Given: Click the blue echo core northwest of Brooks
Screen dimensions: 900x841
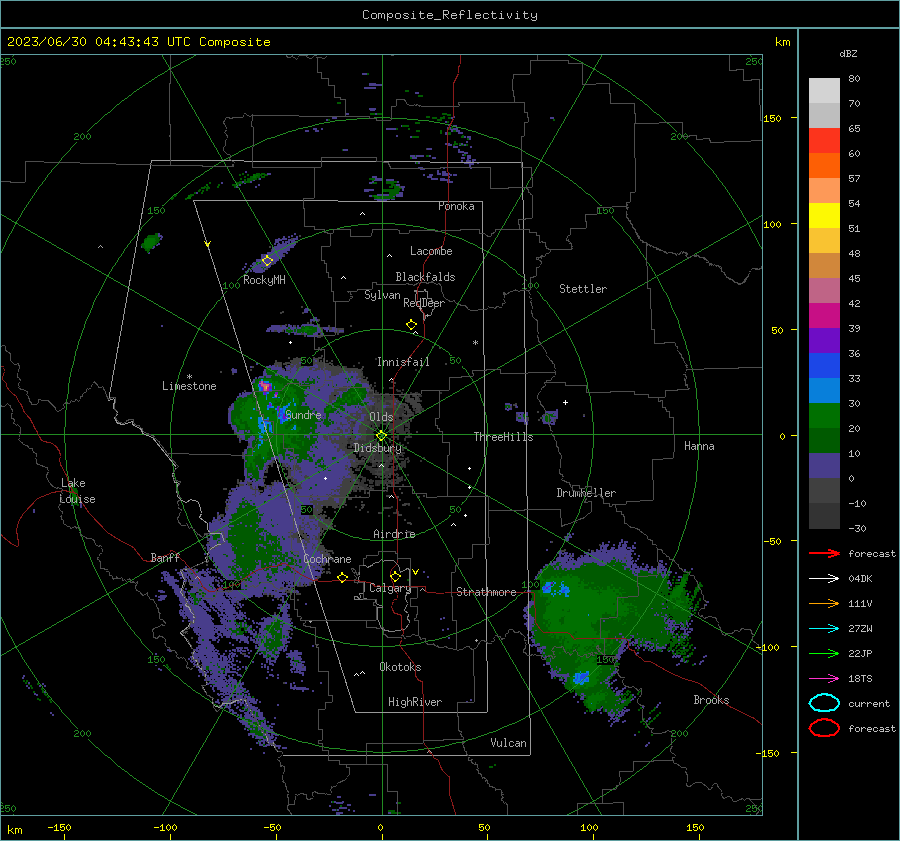Looking at the screenshot, I should [x=581, y=678].
